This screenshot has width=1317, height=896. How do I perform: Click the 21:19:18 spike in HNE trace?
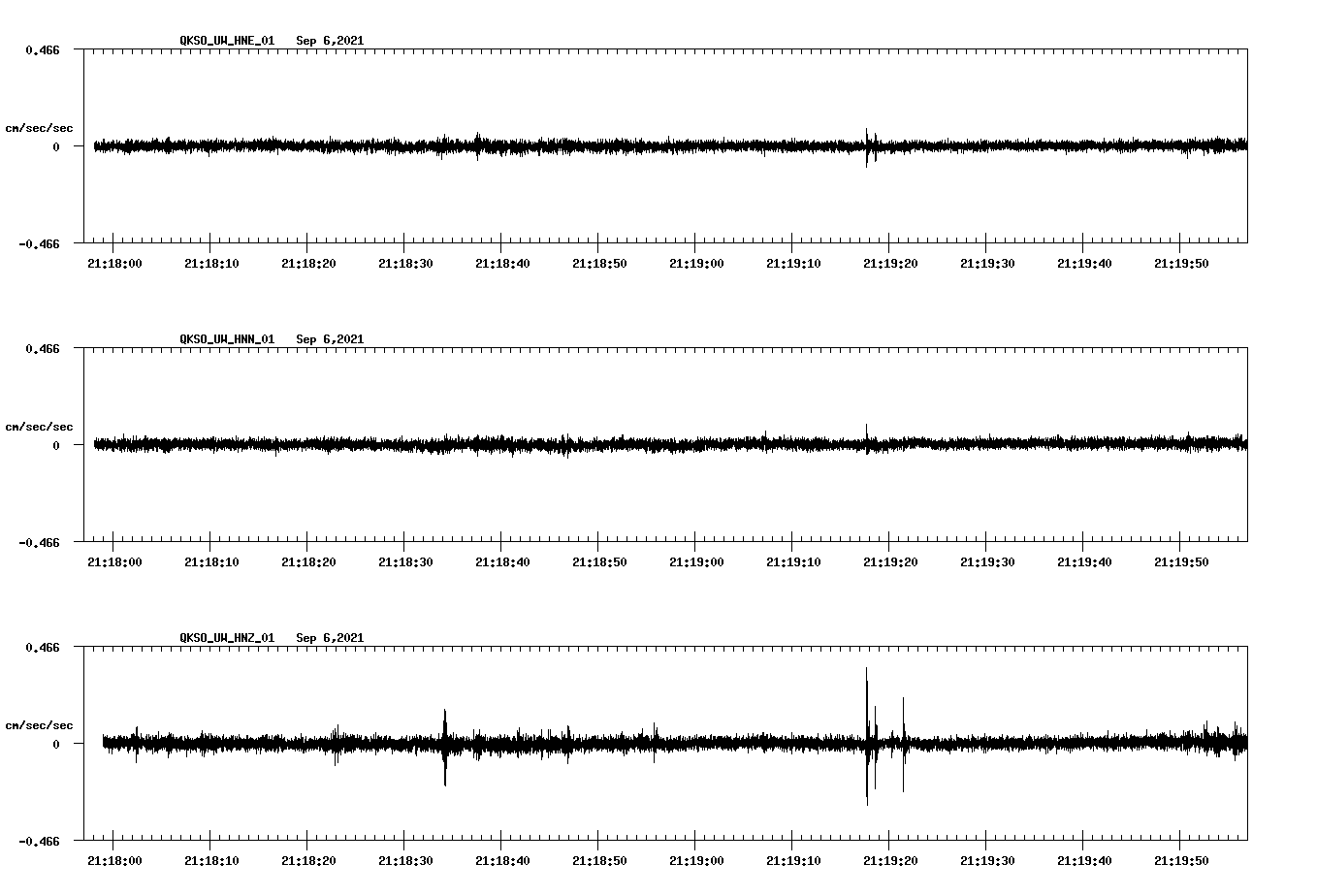867,147
